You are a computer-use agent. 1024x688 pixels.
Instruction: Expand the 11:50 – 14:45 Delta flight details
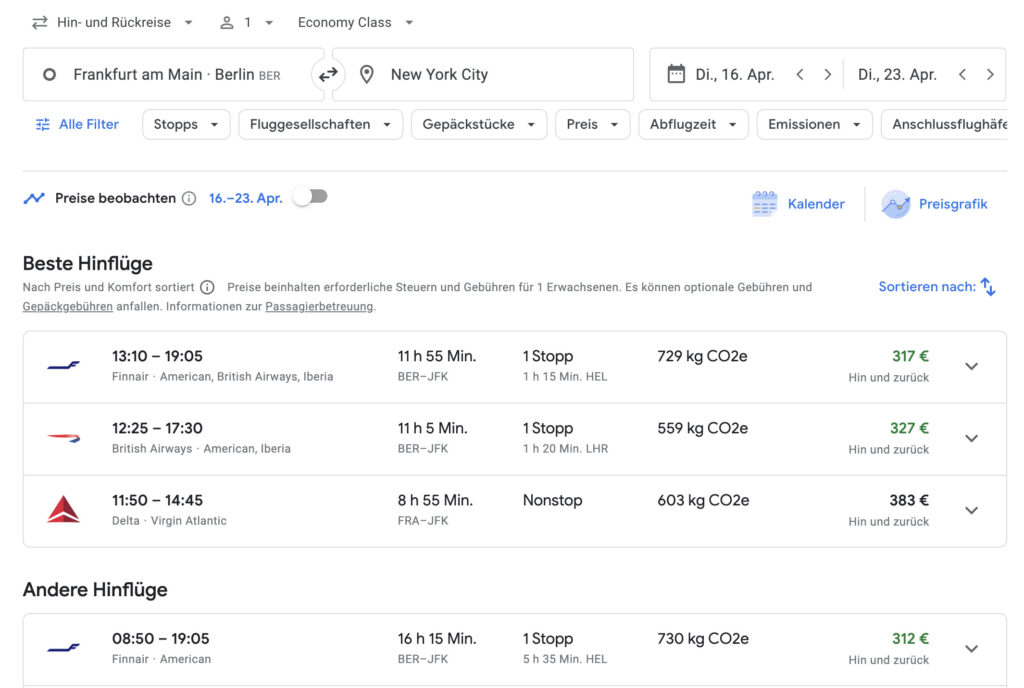pos(972,510)
